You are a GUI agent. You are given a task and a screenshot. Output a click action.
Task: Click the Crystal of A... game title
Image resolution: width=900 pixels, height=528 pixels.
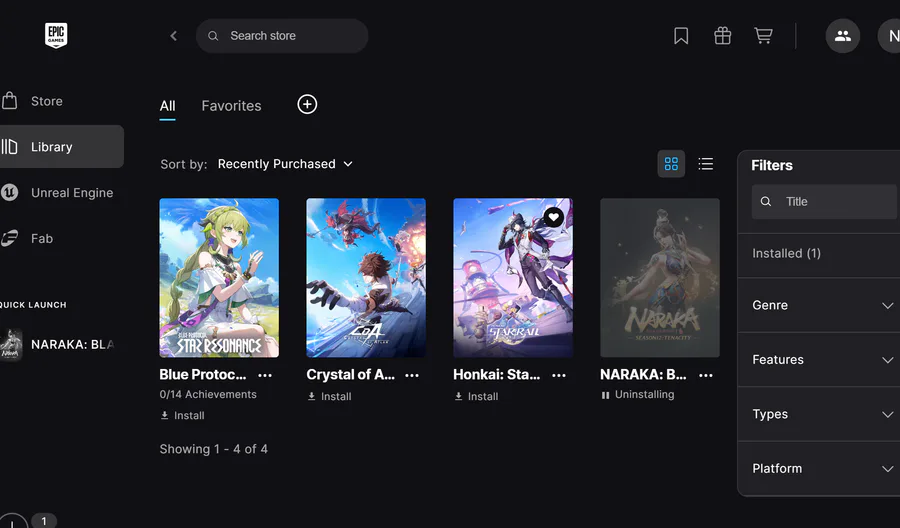351,375
